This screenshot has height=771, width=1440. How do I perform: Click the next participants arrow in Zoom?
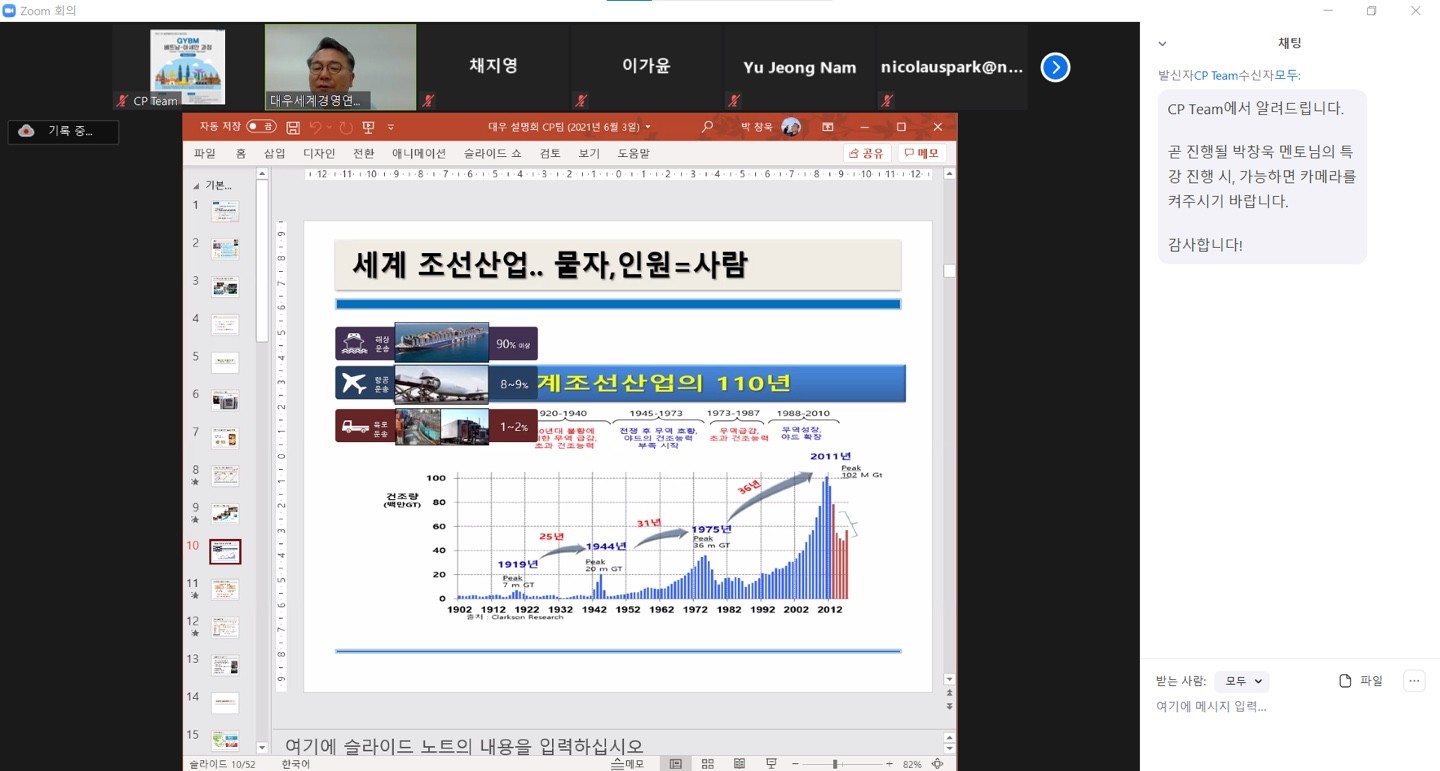pyautogui.click(x=1055, y=67)
